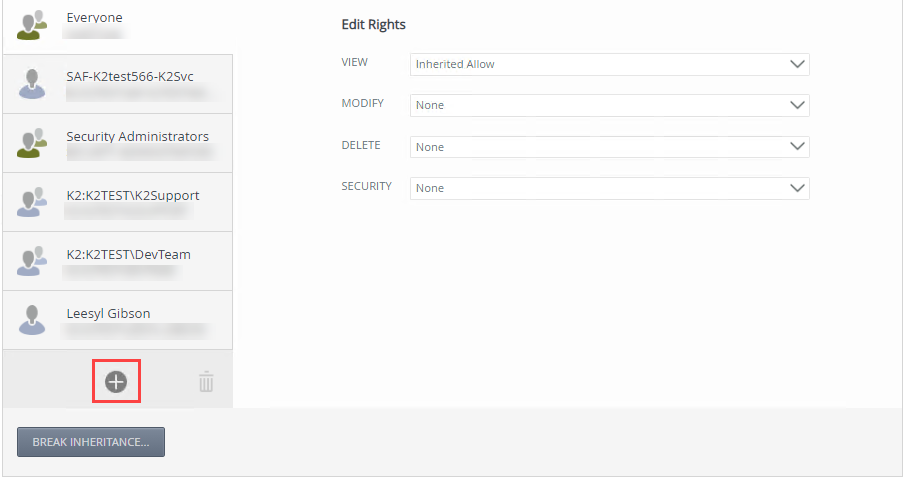Click the delete trash can icon
Screen dimensions: 907x488
(x=206, y=381)
